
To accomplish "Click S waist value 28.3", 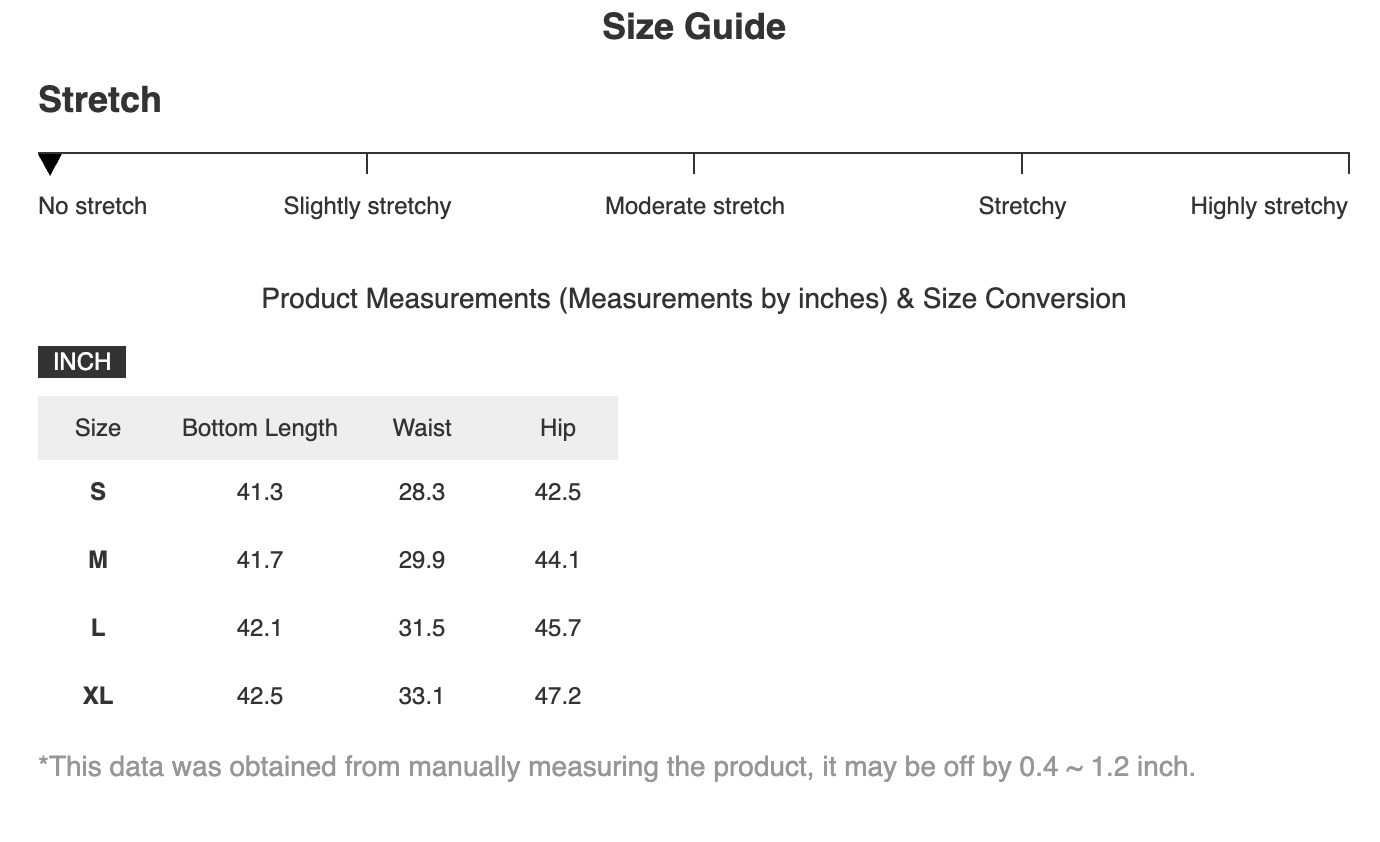I will tap(422, 492).
